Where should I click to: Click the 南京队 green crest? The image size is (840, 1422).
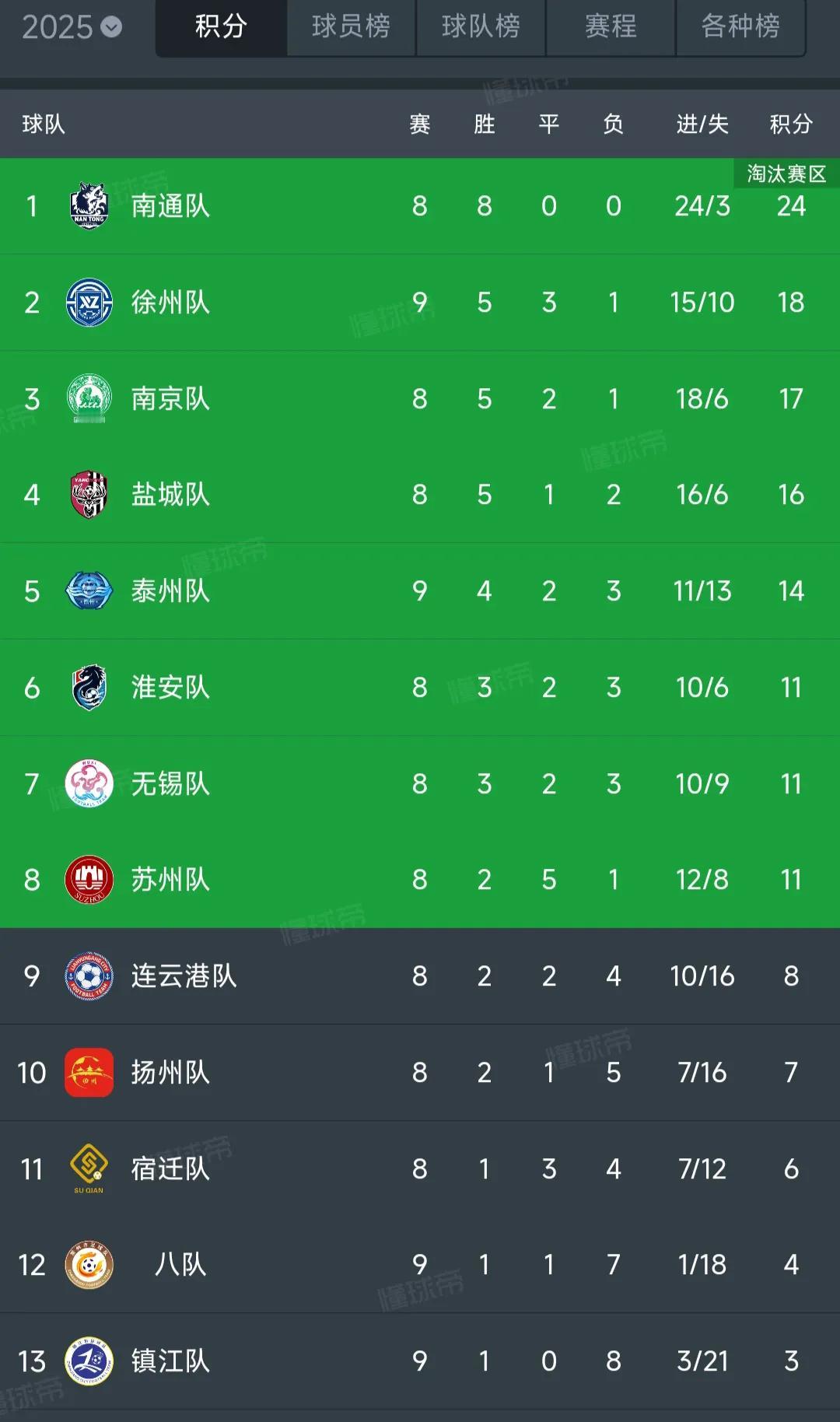click(x=89, y=398)
